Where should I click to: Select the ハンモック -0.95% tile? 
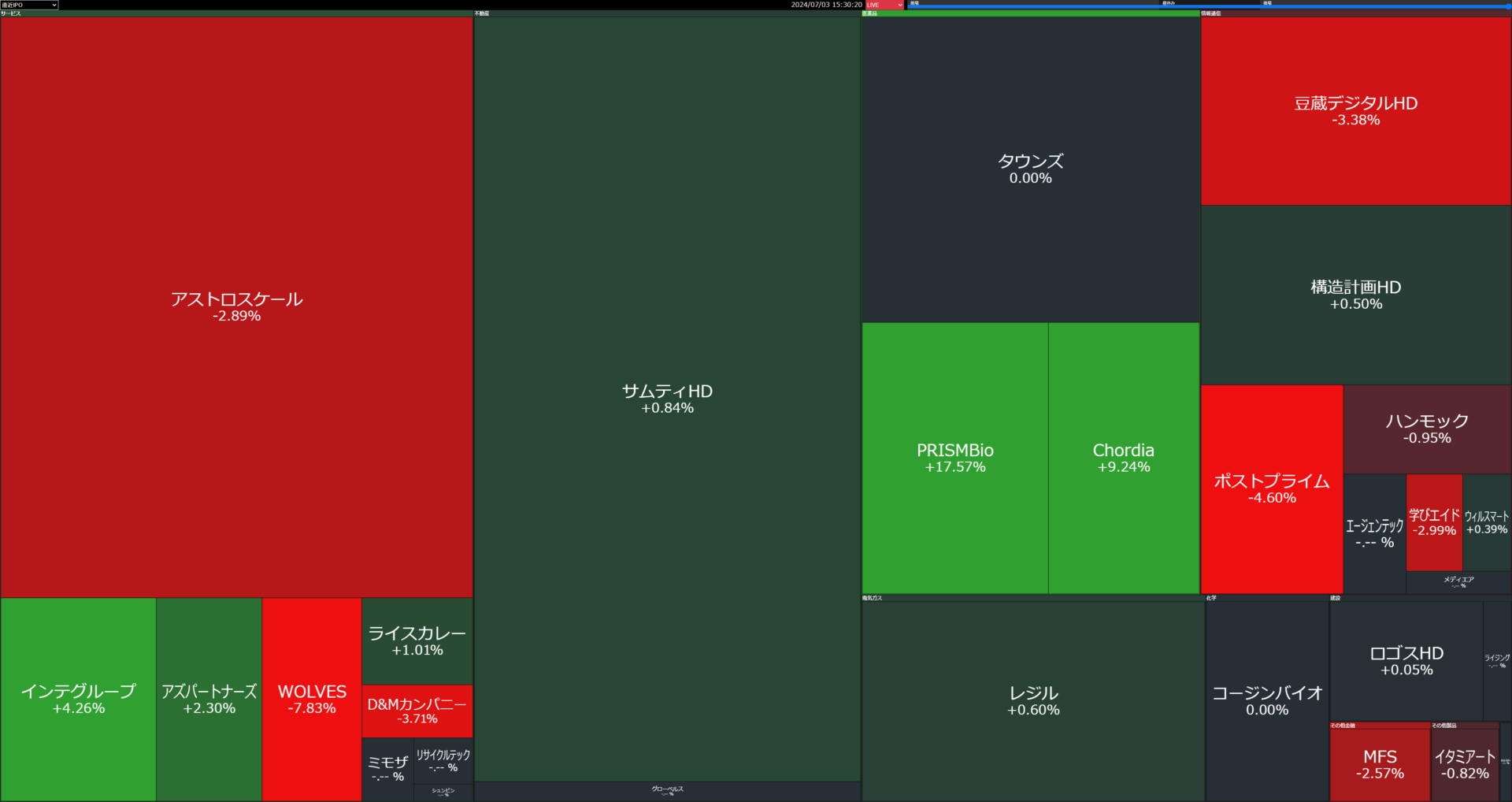[1426, 429]
